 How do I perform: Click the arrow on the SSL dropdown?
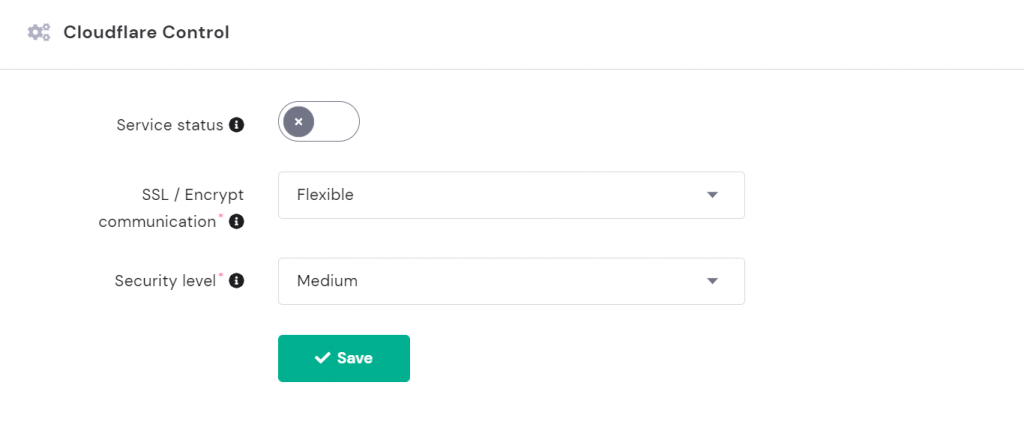pos(712,195)
